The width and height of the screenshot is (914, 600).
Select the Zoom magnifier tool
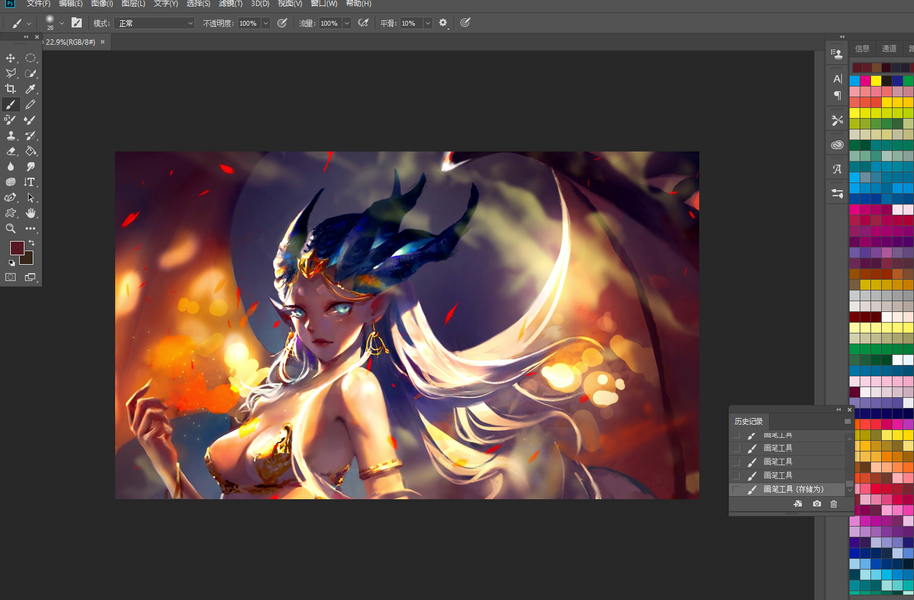coord(10,229)
